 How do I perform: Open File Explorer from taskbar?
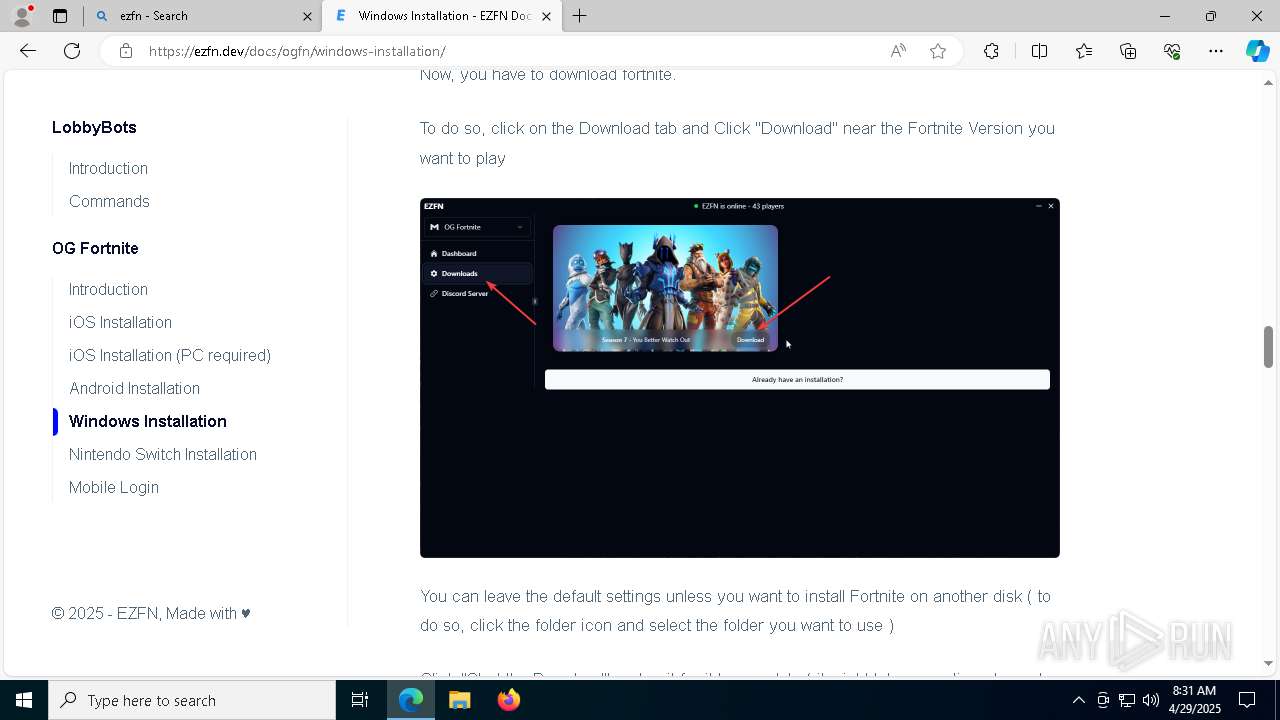[460, 700]
